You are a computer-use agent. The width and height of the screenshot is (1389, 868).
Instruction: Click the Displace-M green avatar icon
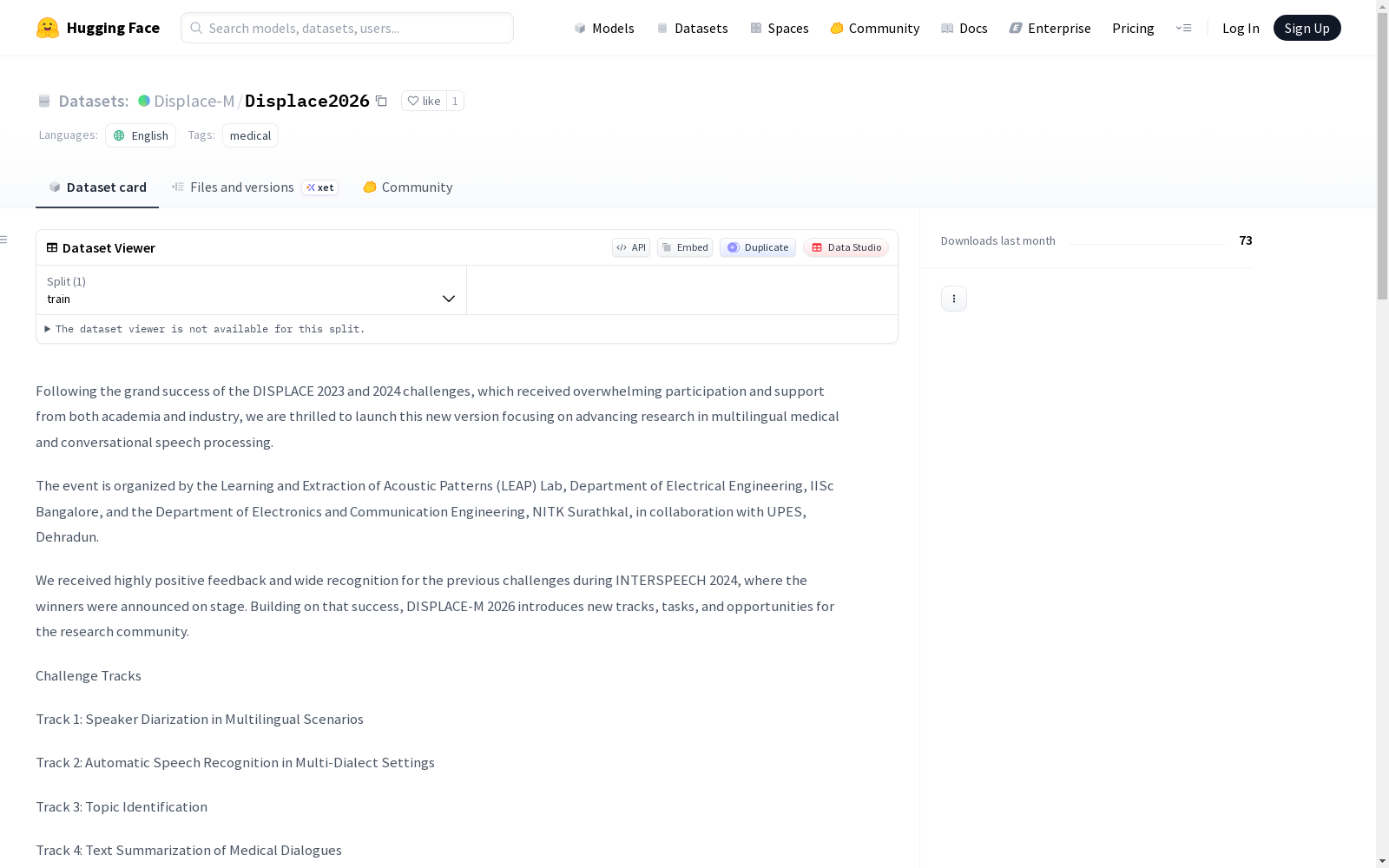pos(144,101)
